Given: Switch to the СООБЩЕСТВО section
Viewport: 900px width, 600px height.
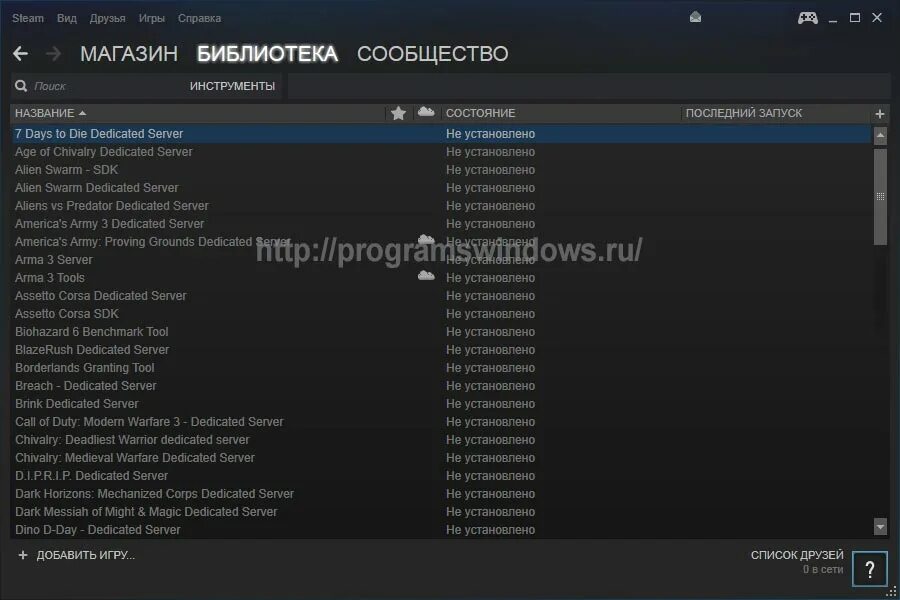Looking at the screenshot, I should [433, 54].
